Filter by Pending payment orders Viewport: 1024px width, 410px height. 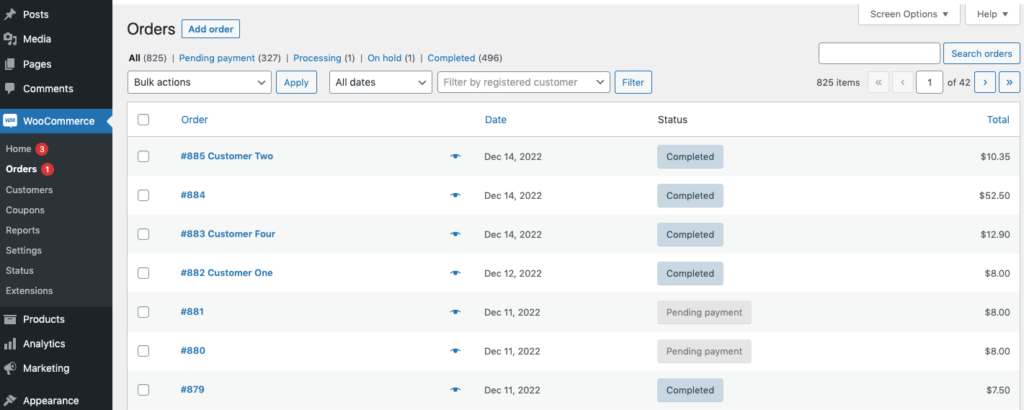tap(217, 58)
